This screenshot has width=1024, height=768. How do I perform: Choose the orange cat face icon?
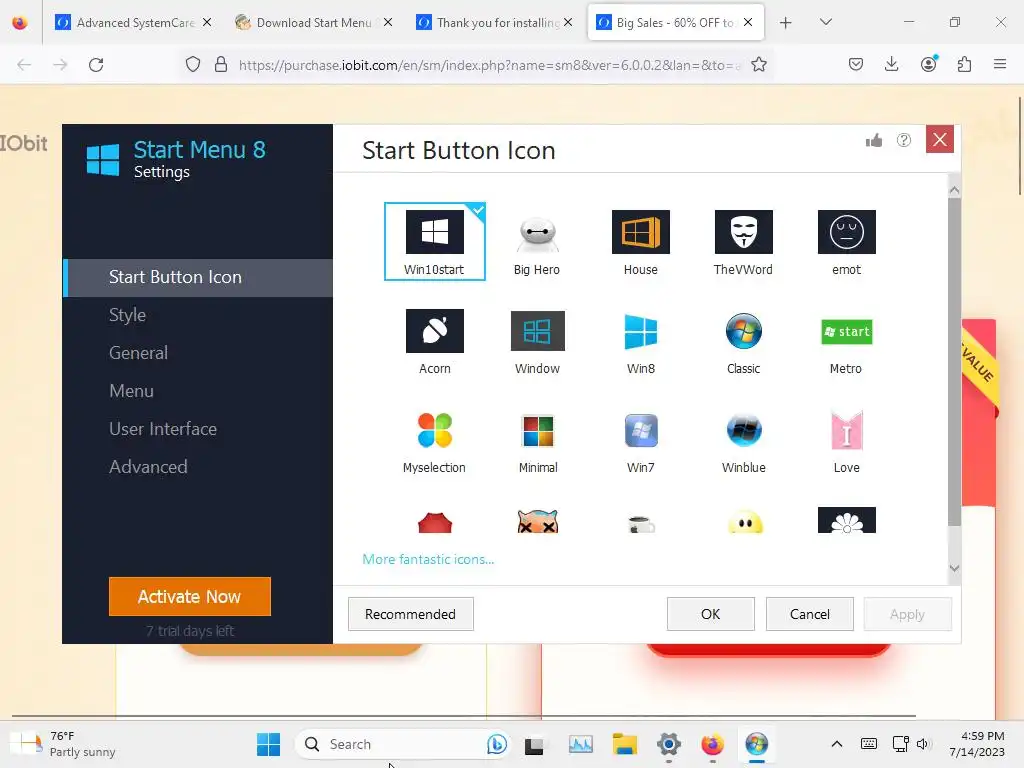537,521
